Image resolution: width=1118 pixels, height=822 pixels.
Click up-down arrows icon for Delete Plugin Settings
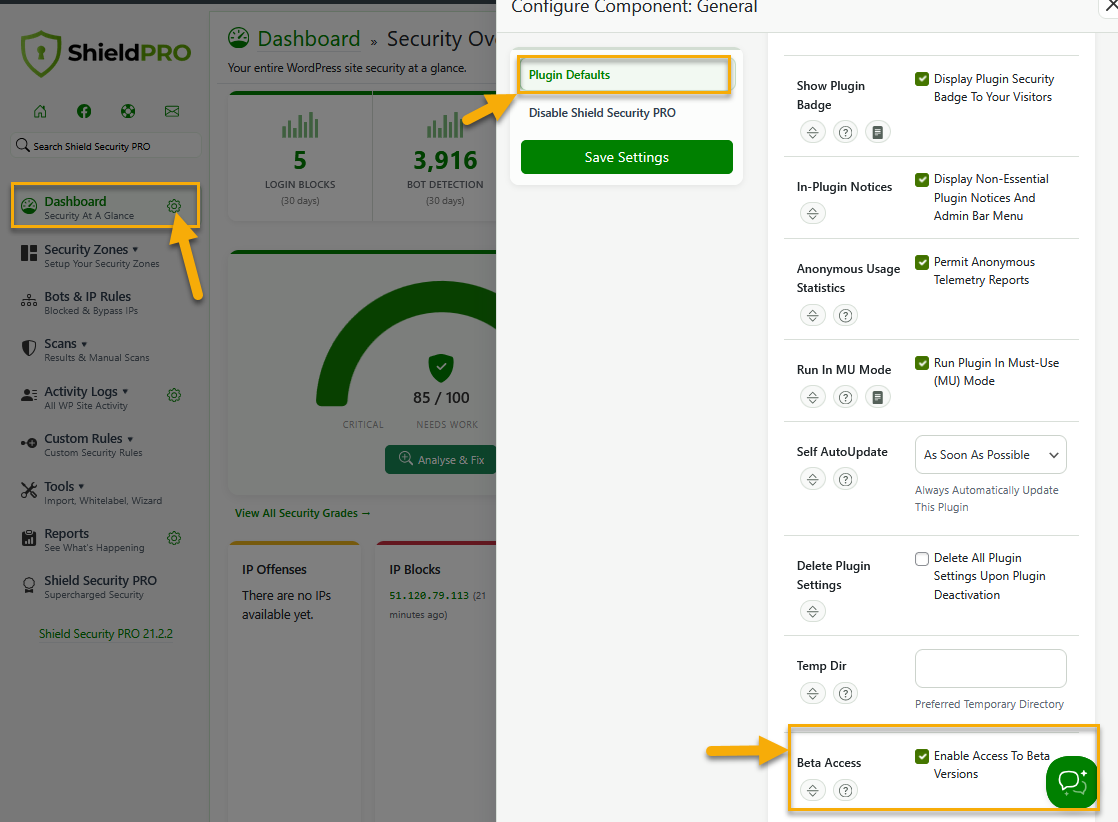[813, 611]
